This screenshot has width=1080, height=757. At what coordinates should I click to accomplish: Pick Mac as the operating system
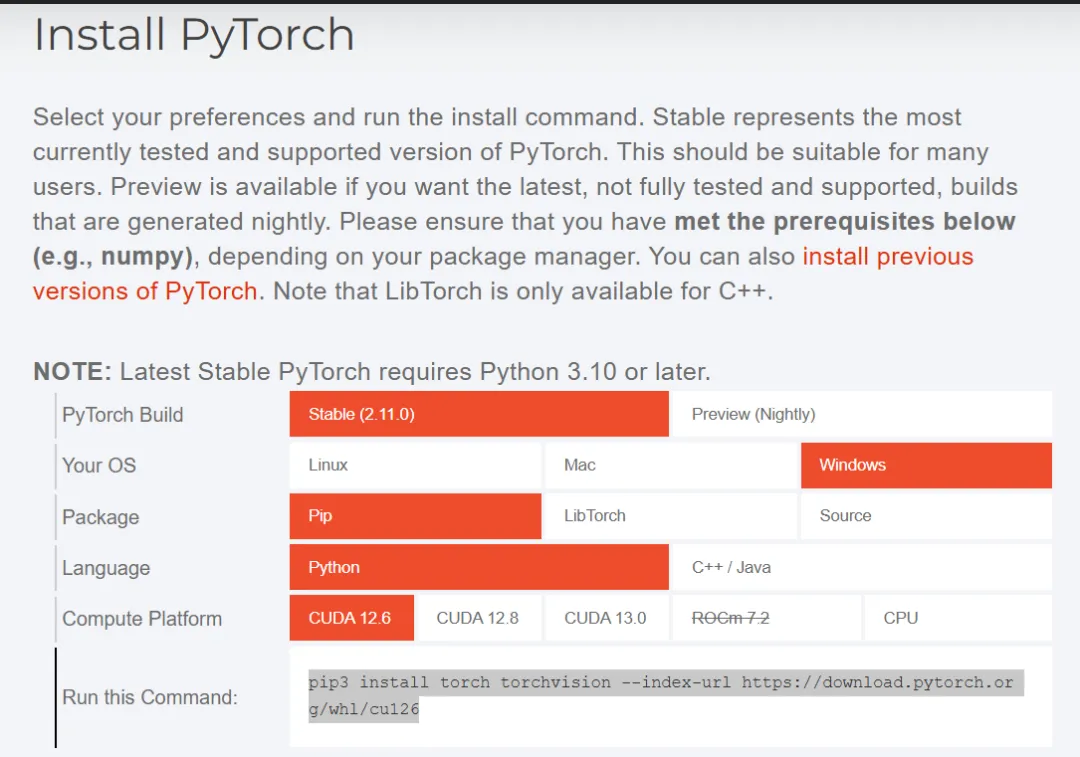click(x=671, y=465)
